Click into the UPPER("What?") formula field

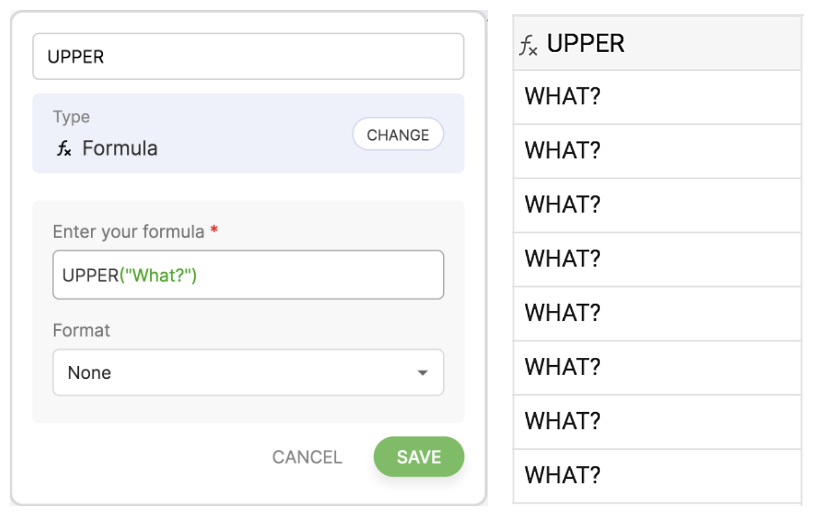tap(247, 275)
